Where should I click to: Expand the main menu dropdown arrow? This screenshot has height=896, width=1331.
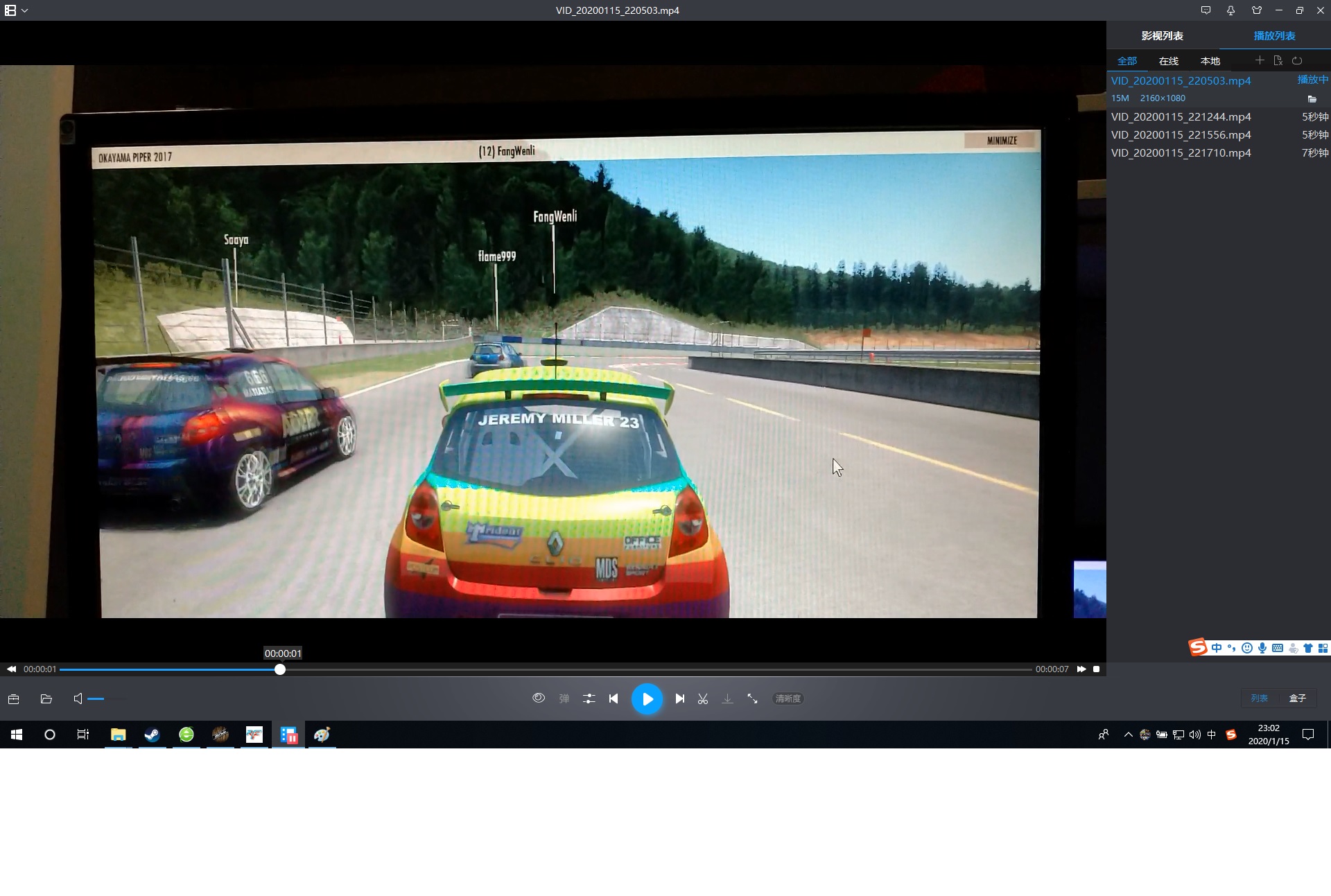[25, 10]
